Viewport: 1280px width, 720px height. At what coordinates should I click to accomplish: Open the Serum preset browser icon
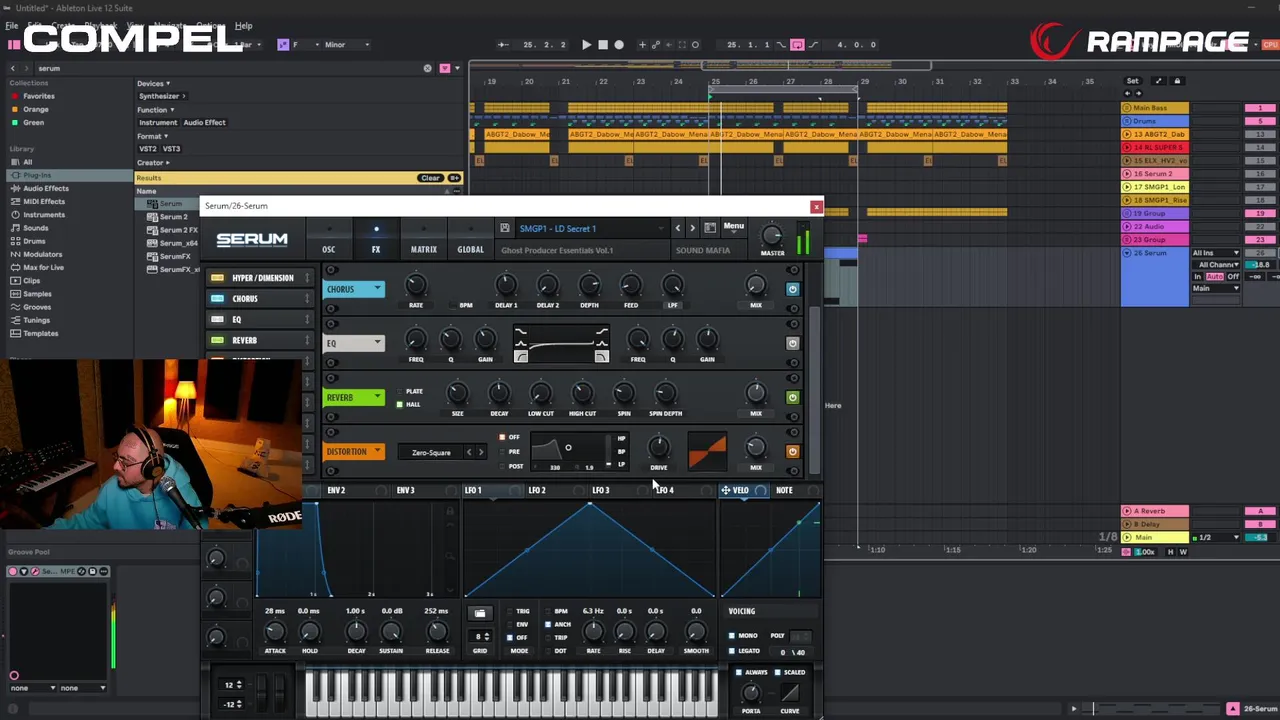(710, 228)
